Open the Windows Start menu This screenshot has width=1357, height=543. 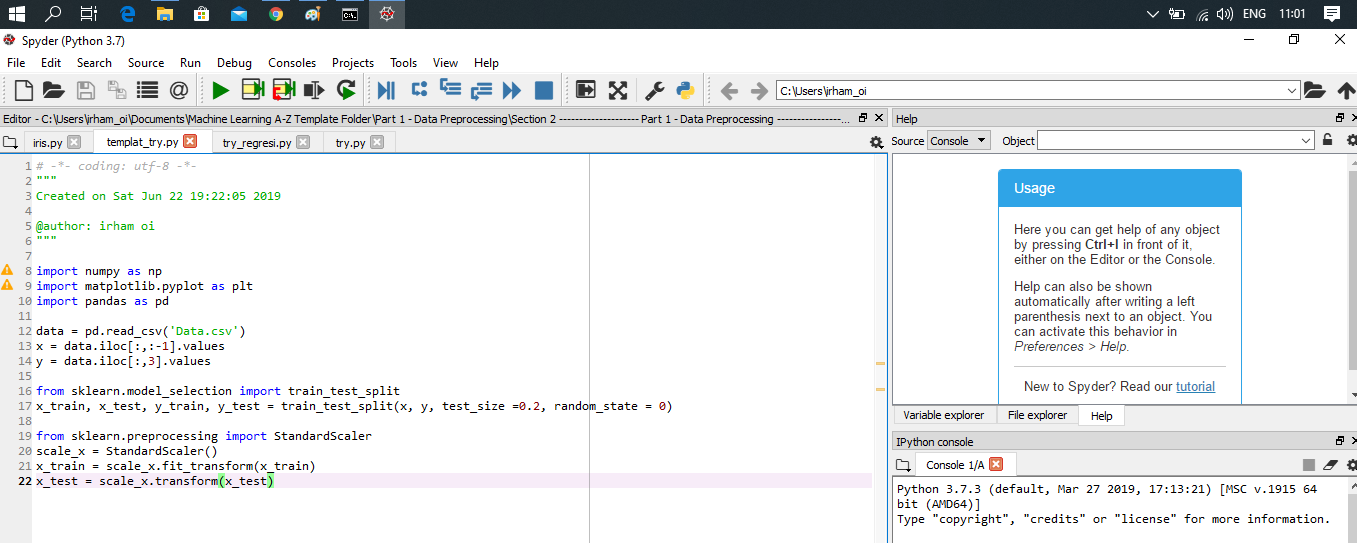(x=17, y=14)
